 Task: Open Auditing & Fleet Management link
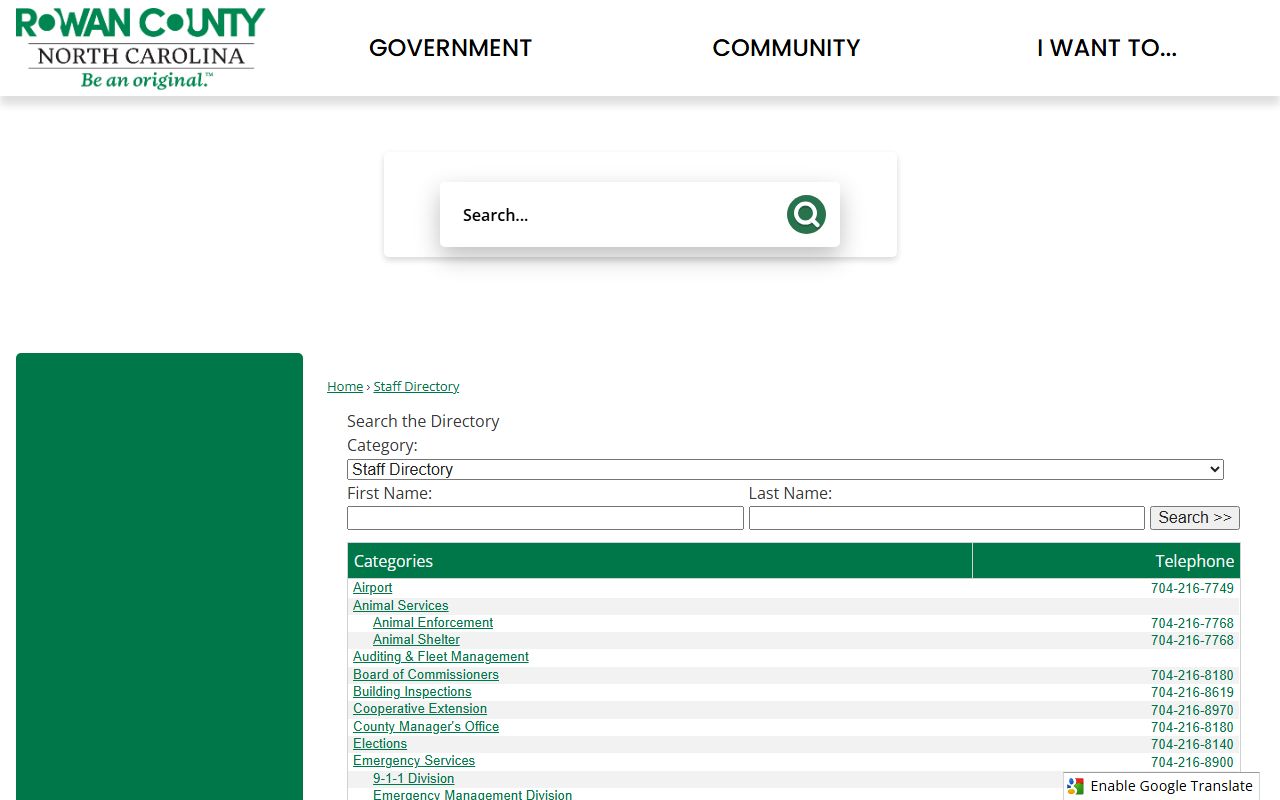point(441,657)
